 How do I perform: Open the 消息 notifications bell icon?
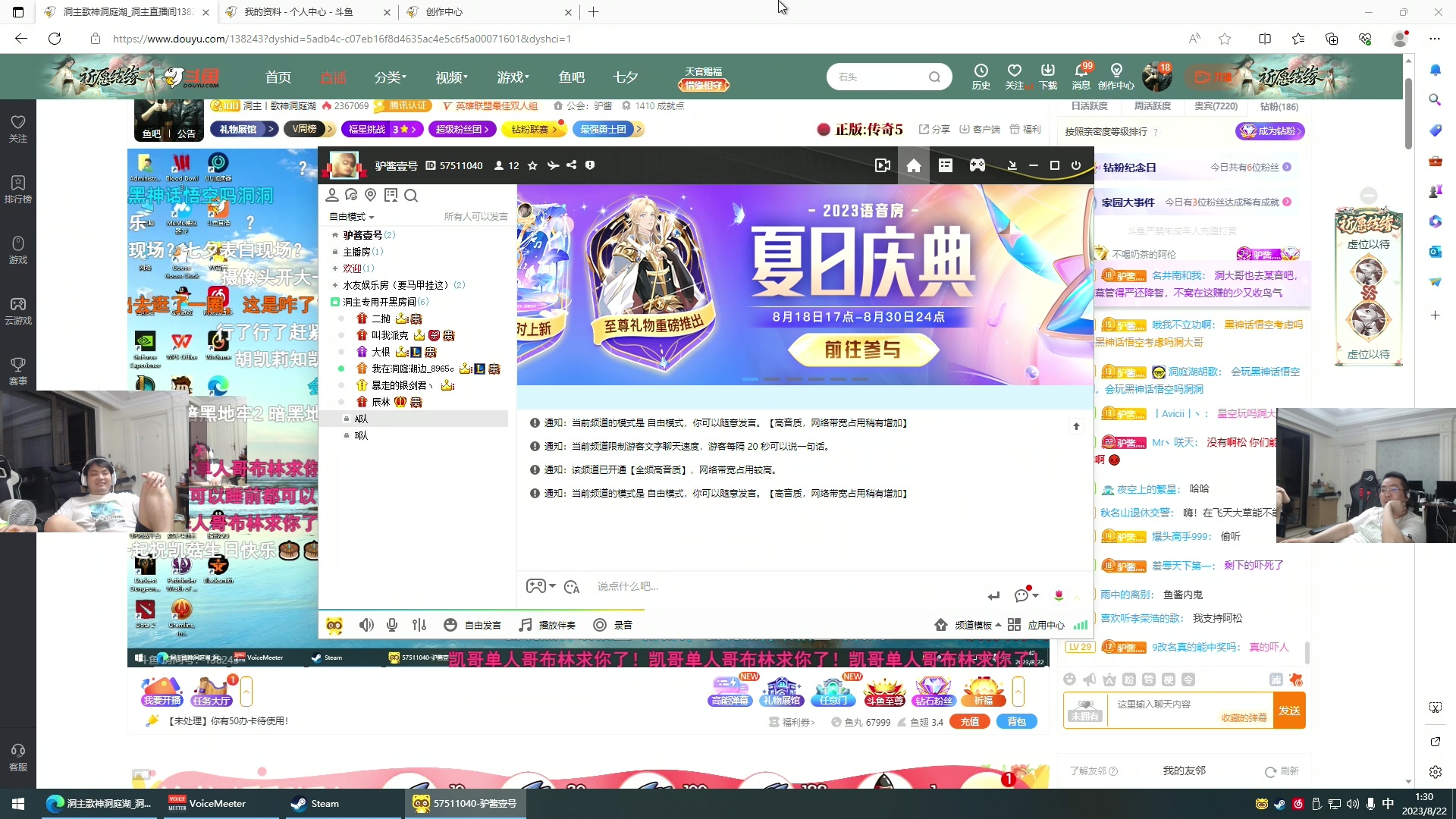click(1081, 77)
